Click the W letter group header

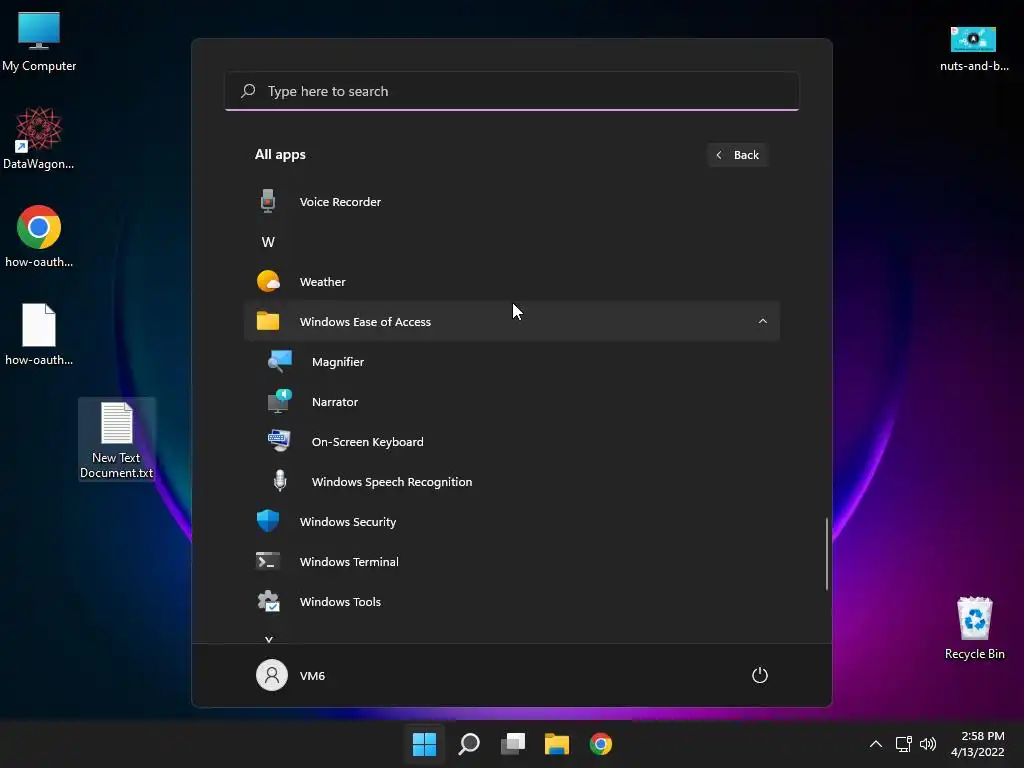click(x=268, y=242)
